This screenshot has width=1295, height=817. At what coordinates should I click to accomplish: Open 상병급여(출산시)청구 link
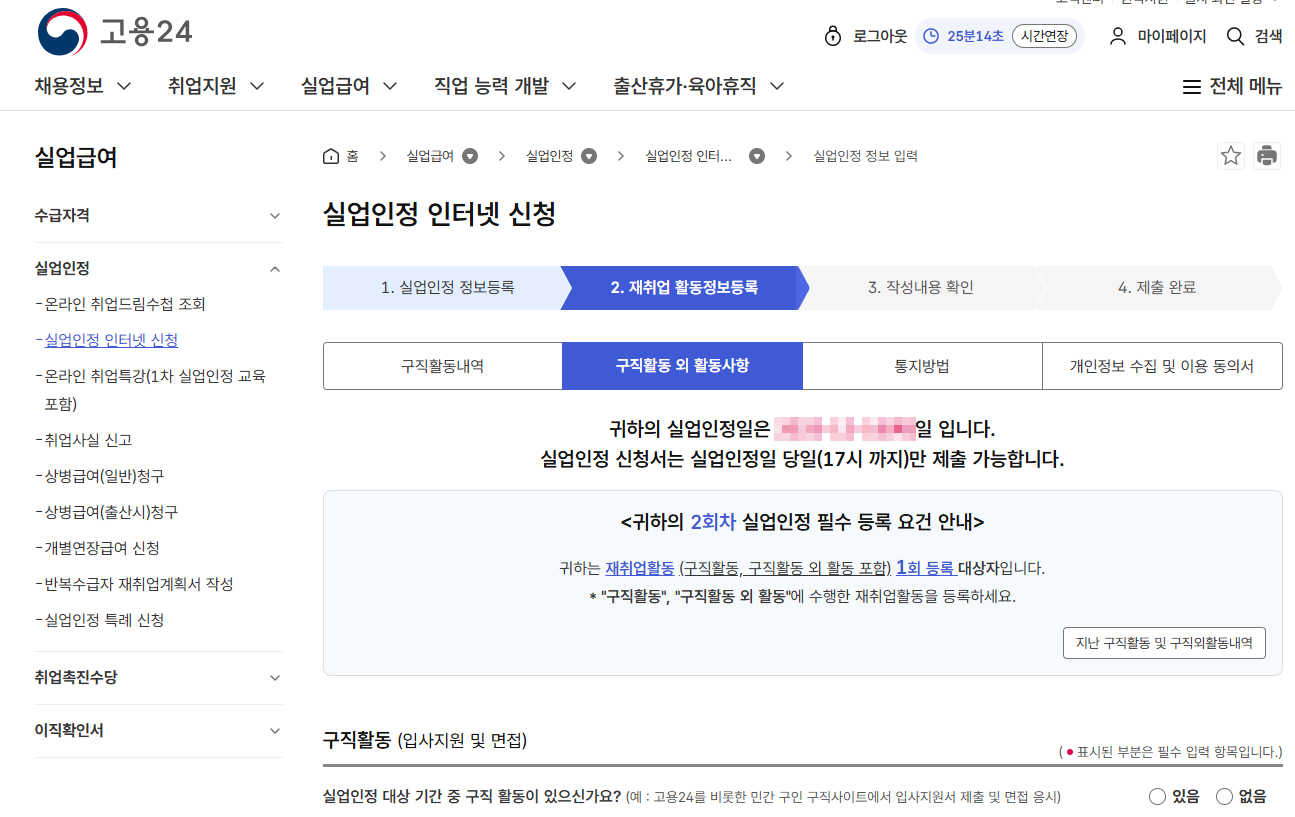click(111, 512)
